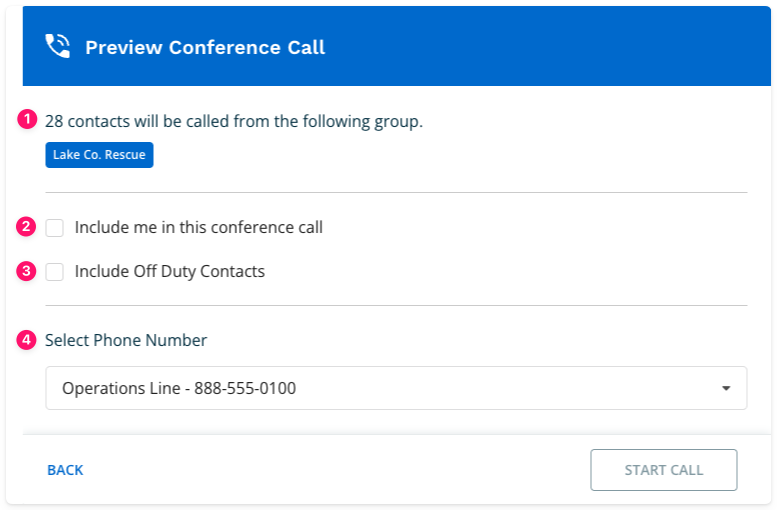The height and width of the screenshot is (510, 778).
Task: Click the Include Off Duty Contacts label
Action: point(170,271)
